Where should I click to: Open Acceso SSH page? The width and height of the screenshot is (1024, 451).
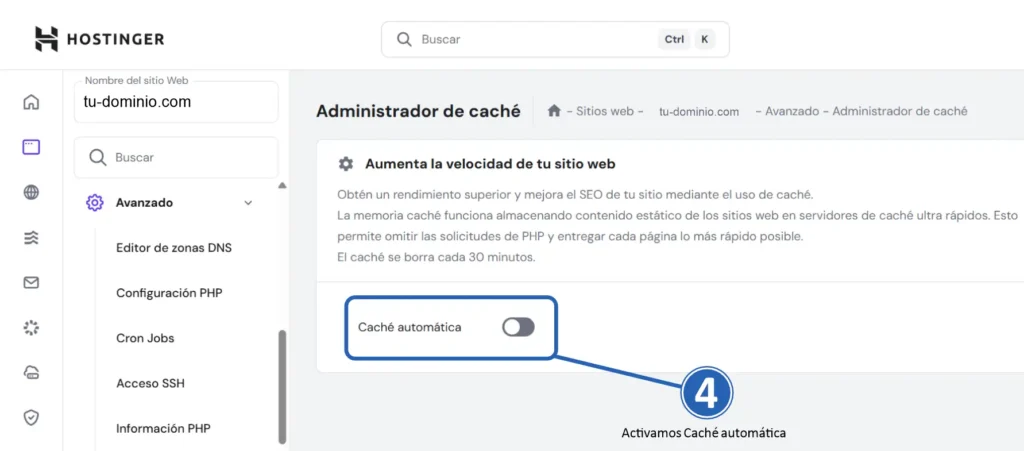pos(150,383)
